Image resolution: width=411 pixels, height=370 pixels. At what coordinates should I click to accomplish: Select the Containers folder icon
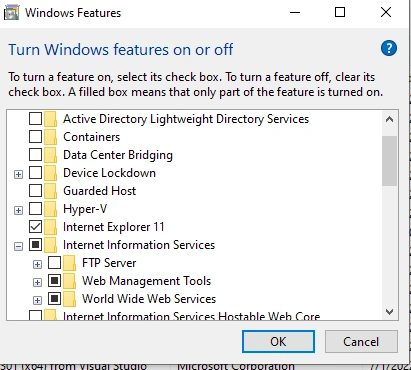[x=50, y=137]
